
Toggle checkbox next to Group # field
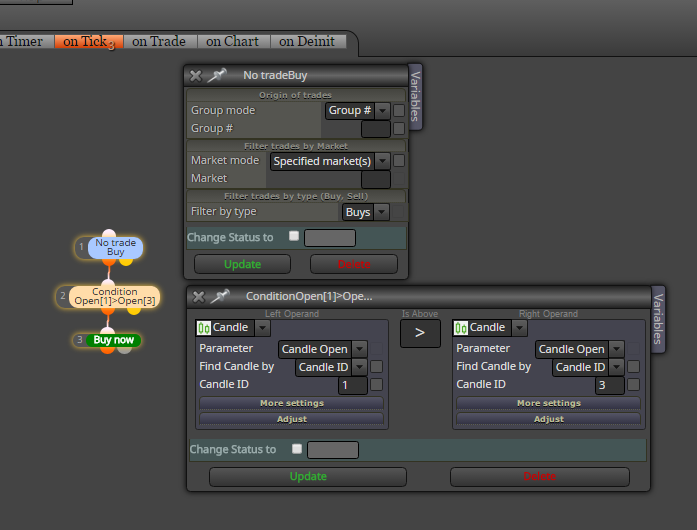pos(399,128)
